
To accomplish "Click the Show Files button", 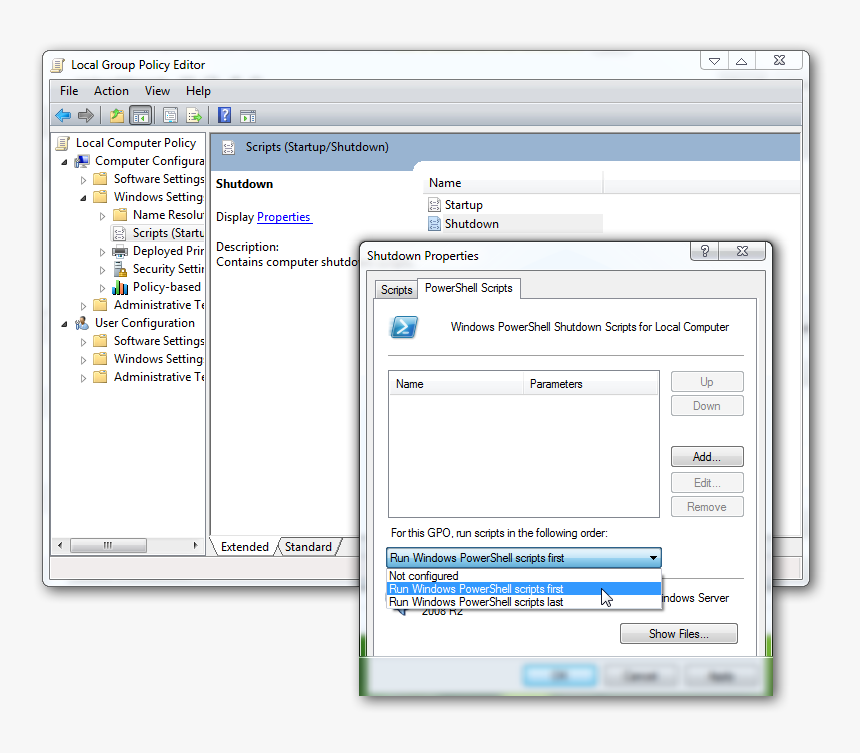I will (678, 633).
